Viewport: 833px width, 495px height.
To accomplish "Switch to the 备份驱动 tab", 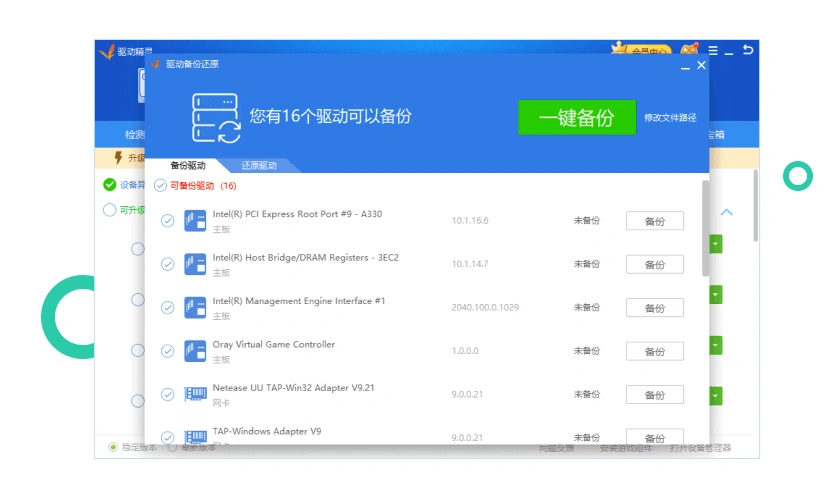I will tap(188, 166).
